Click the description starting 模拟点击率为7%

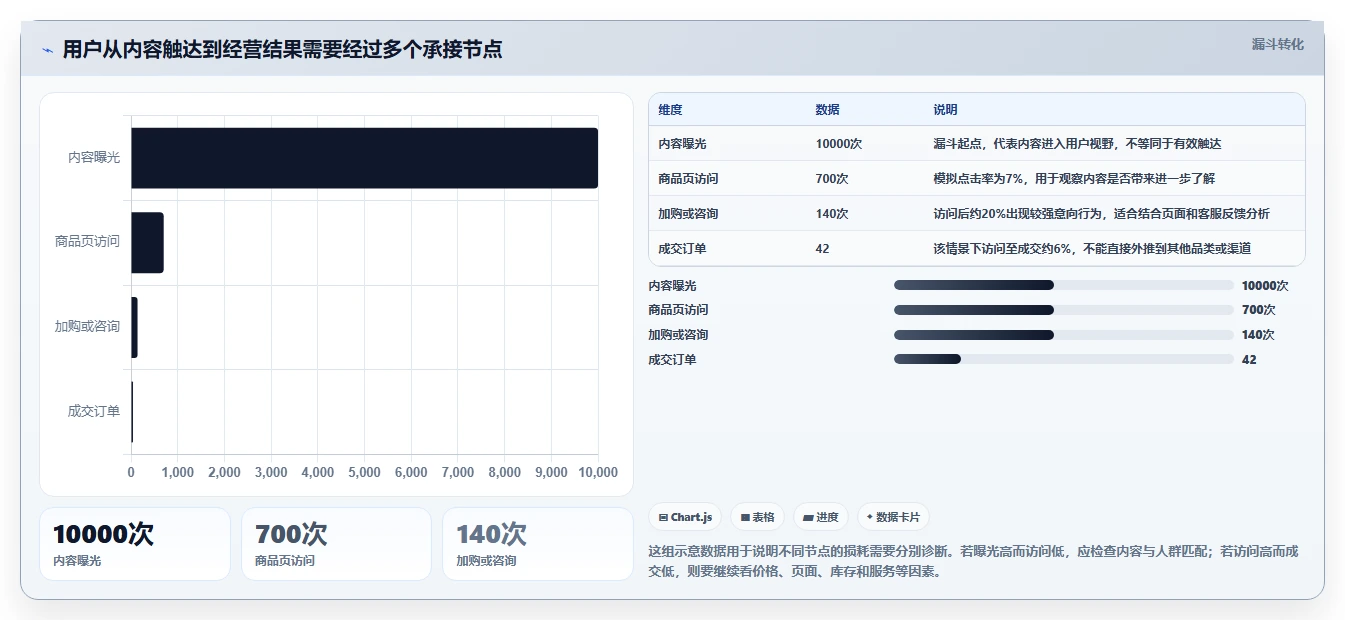[1074, 179]
